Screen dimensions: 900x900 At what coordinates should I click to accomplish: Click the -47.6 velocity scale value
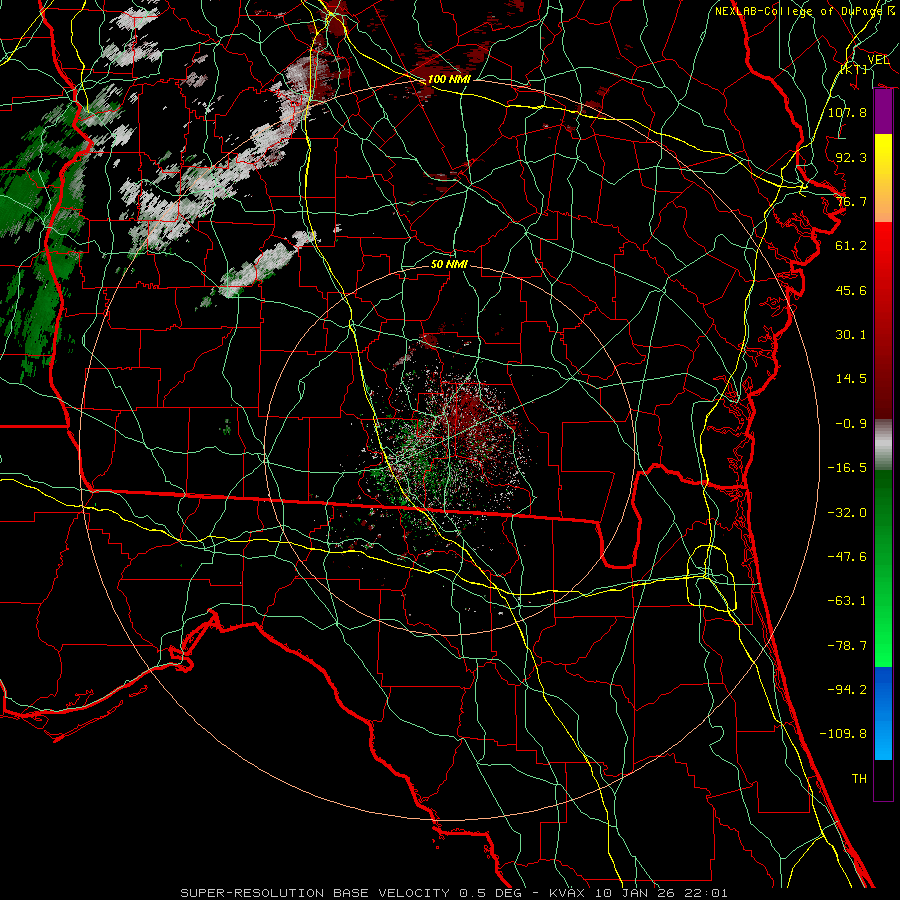[847, 557]
